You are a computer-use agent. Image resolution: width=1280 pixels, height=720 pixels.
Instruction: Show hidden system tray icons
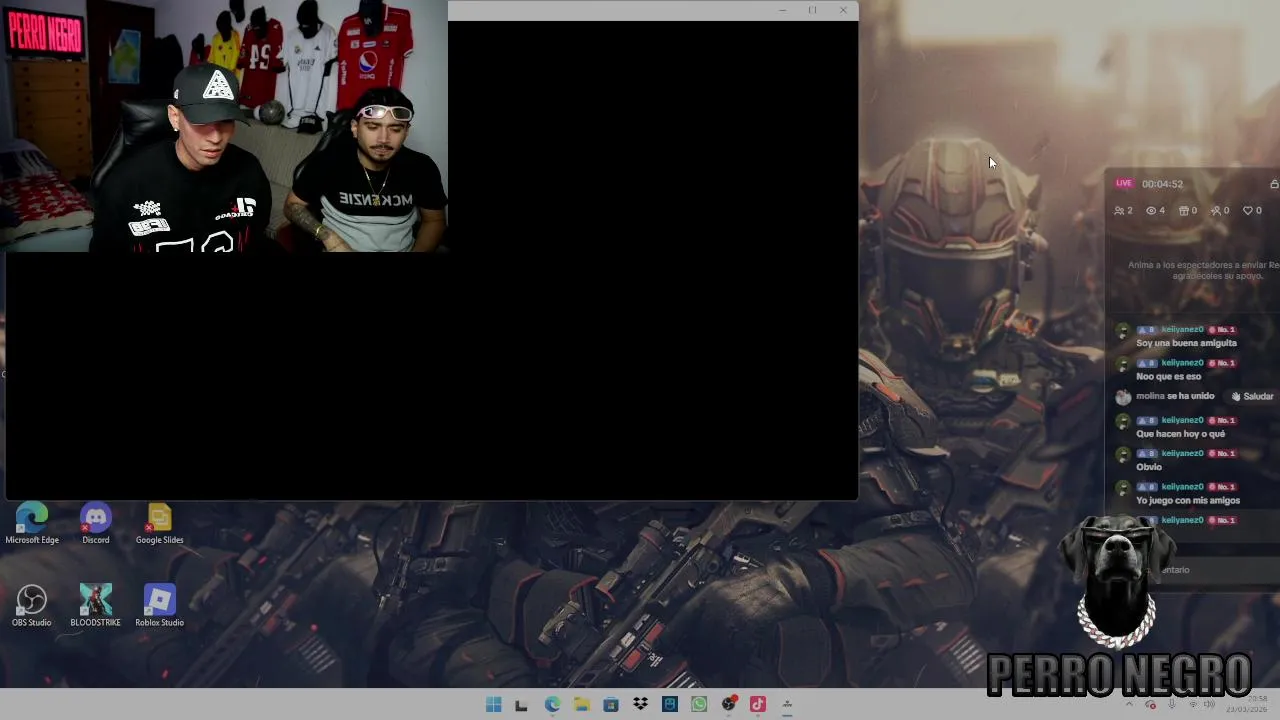pos(1129,704)
